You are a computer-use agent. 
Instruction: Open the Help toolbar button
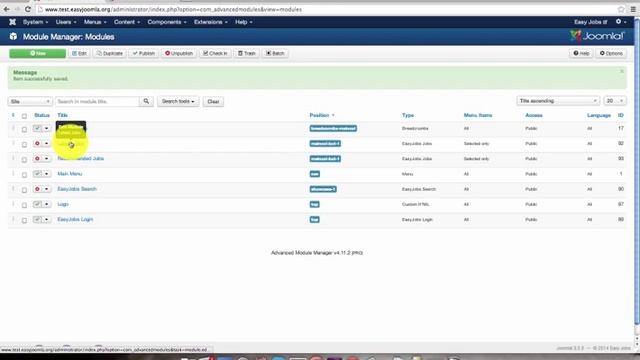[581, 53]
